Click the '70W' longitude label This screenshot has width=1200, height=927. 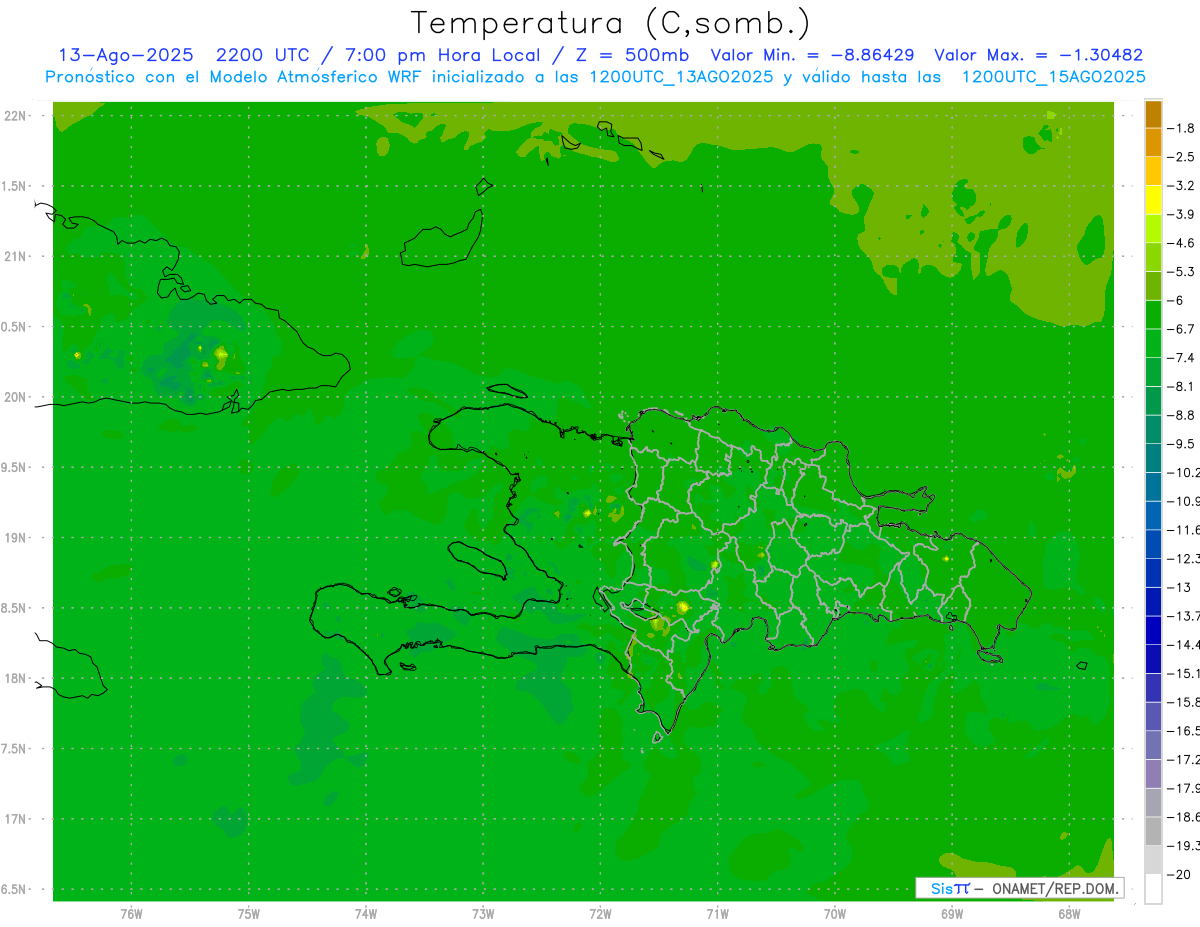(835, 914)
